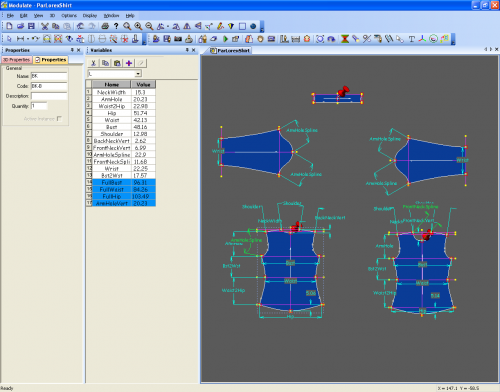Viewport: 500px width, 392px height.
Task: Click the Bst2Wst variable name
Action: (x=112, y=175)
